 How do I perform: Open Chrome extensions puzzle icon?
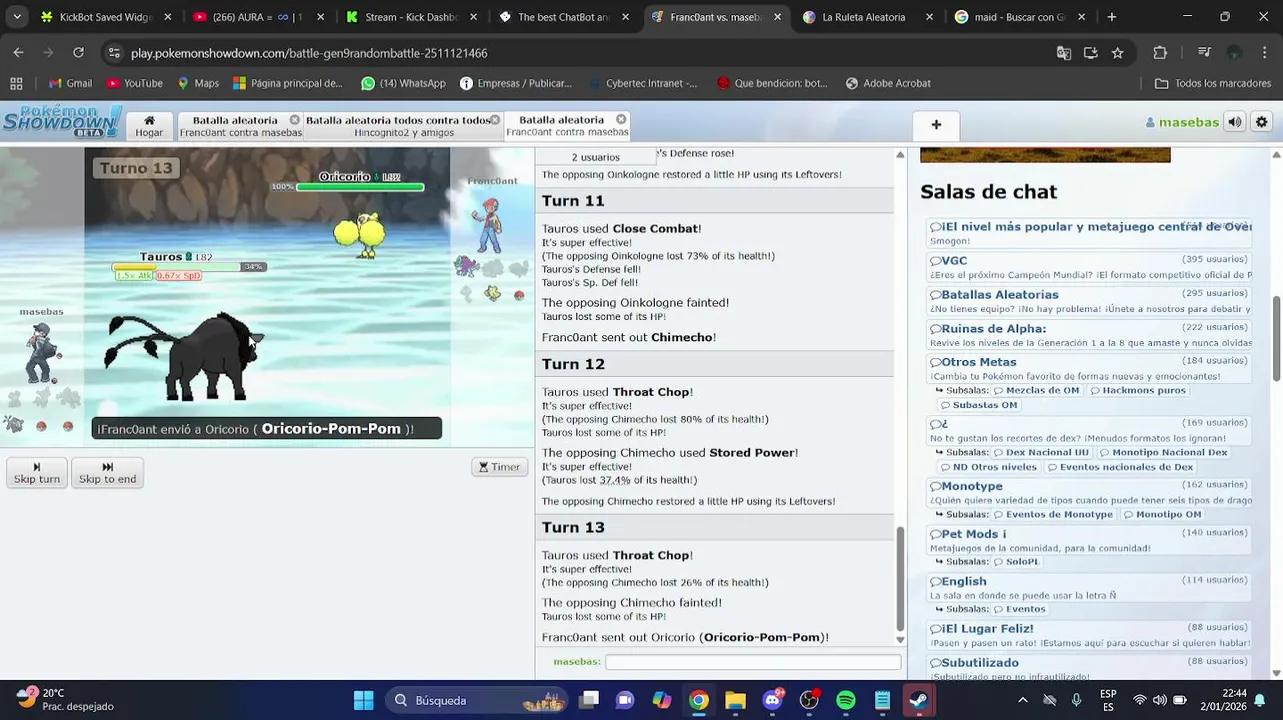coord(1160,53)
